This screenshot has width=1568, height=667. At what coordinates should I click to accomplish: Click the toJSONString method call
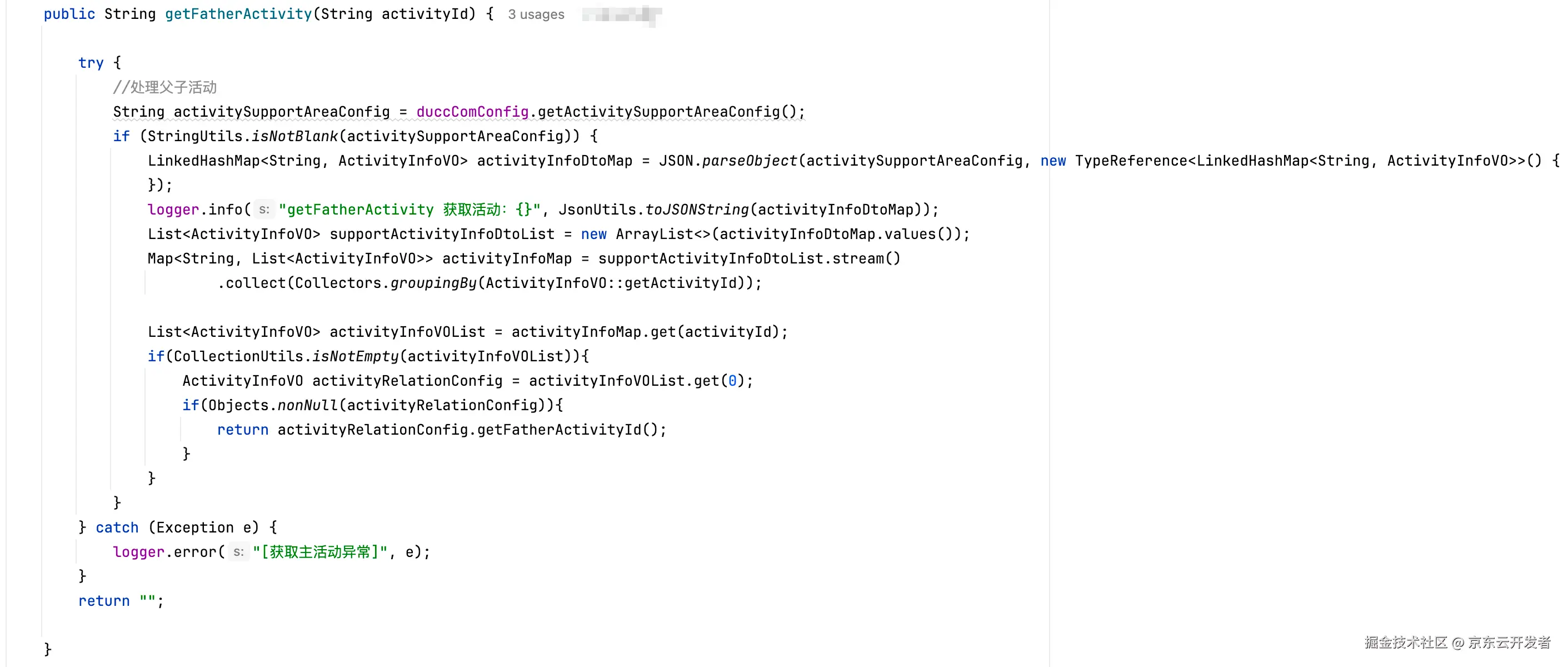click(696, 210)
